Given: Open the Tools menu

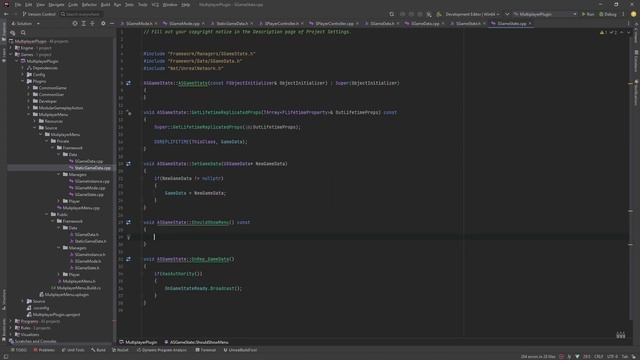Looking at the screenshot, I should tap(142, 4).
